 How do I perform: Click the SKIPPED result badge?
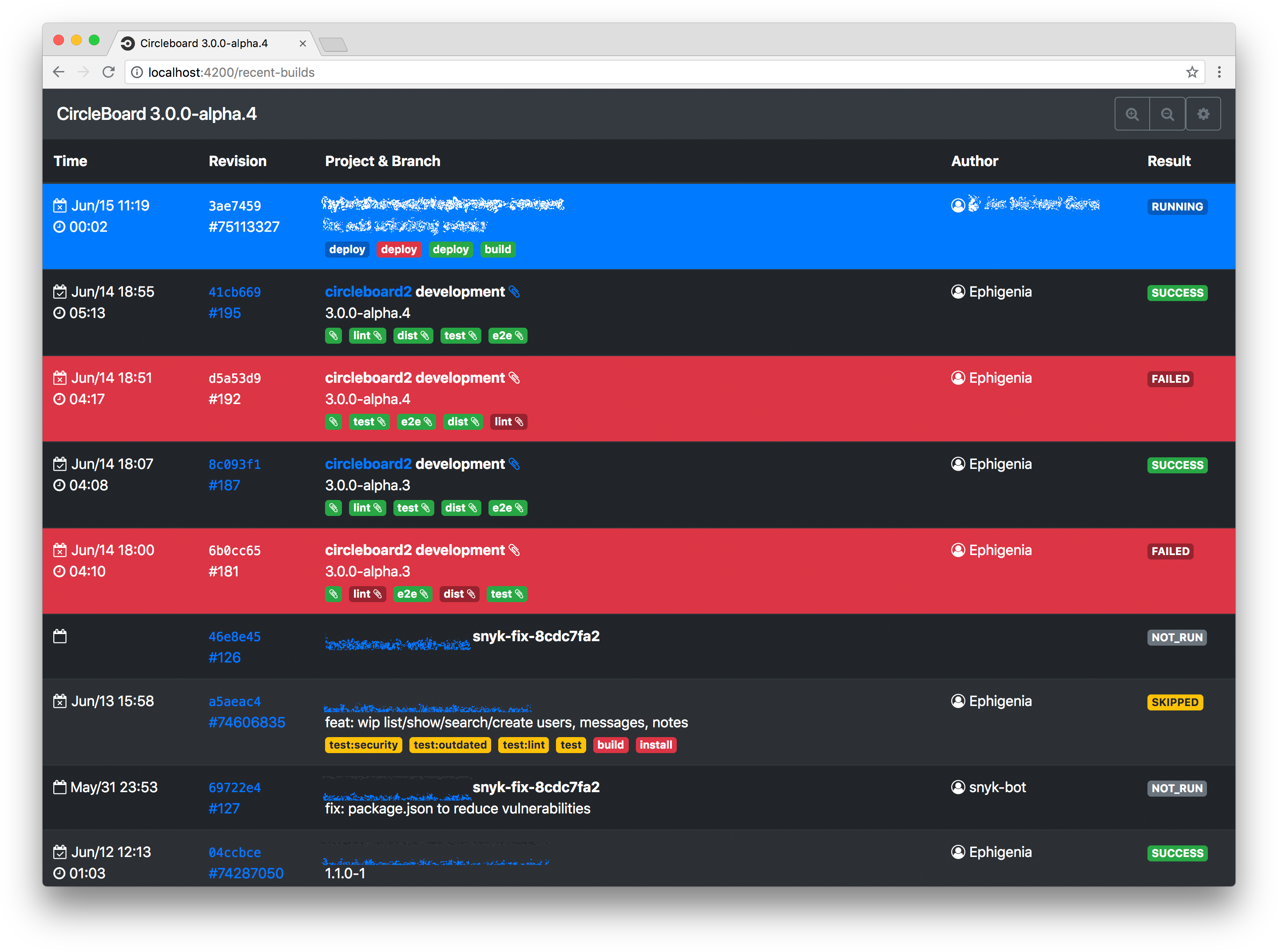[1174, 702]
